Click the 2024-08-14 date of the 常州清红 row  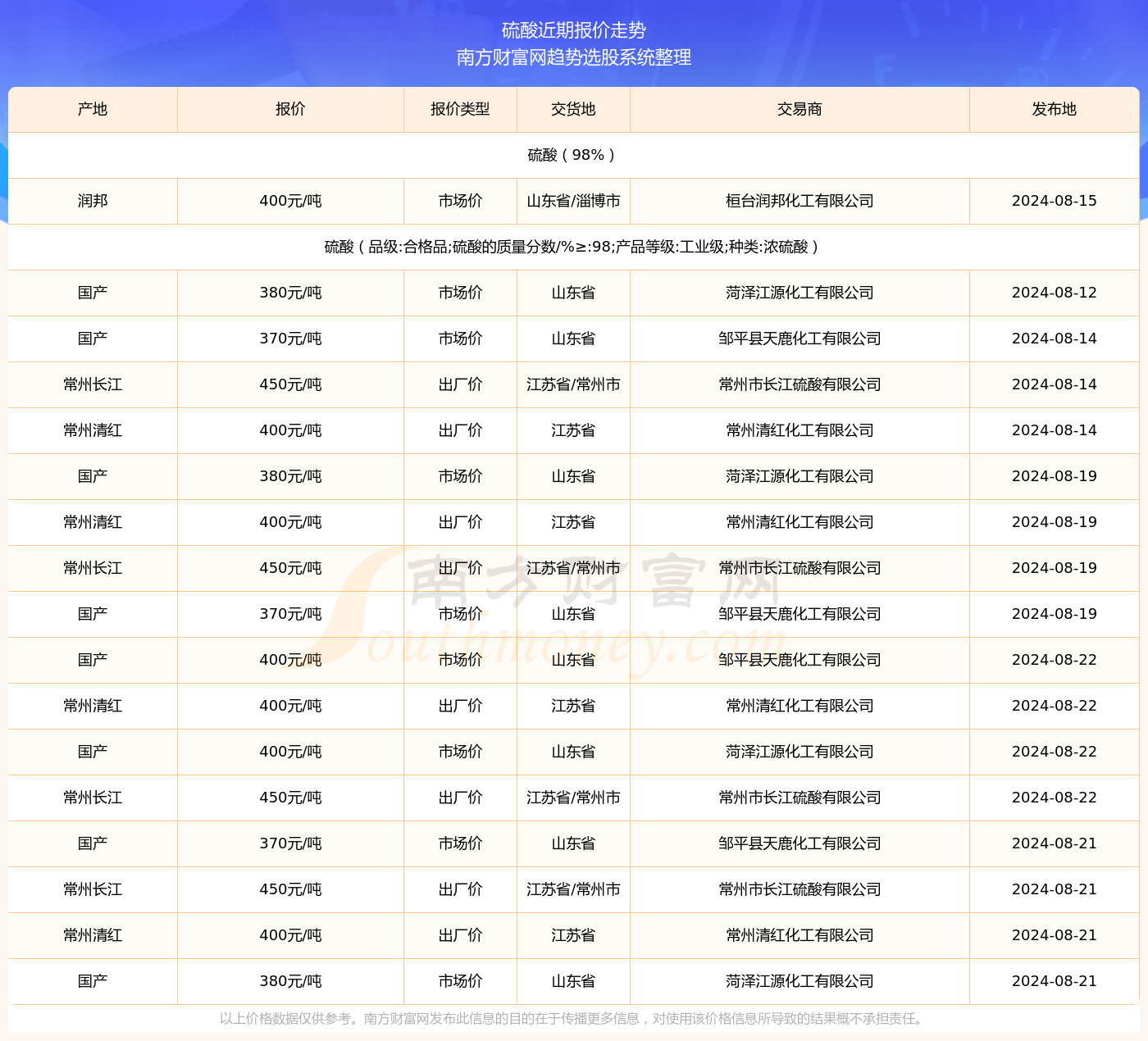[x=1055, y=430]
